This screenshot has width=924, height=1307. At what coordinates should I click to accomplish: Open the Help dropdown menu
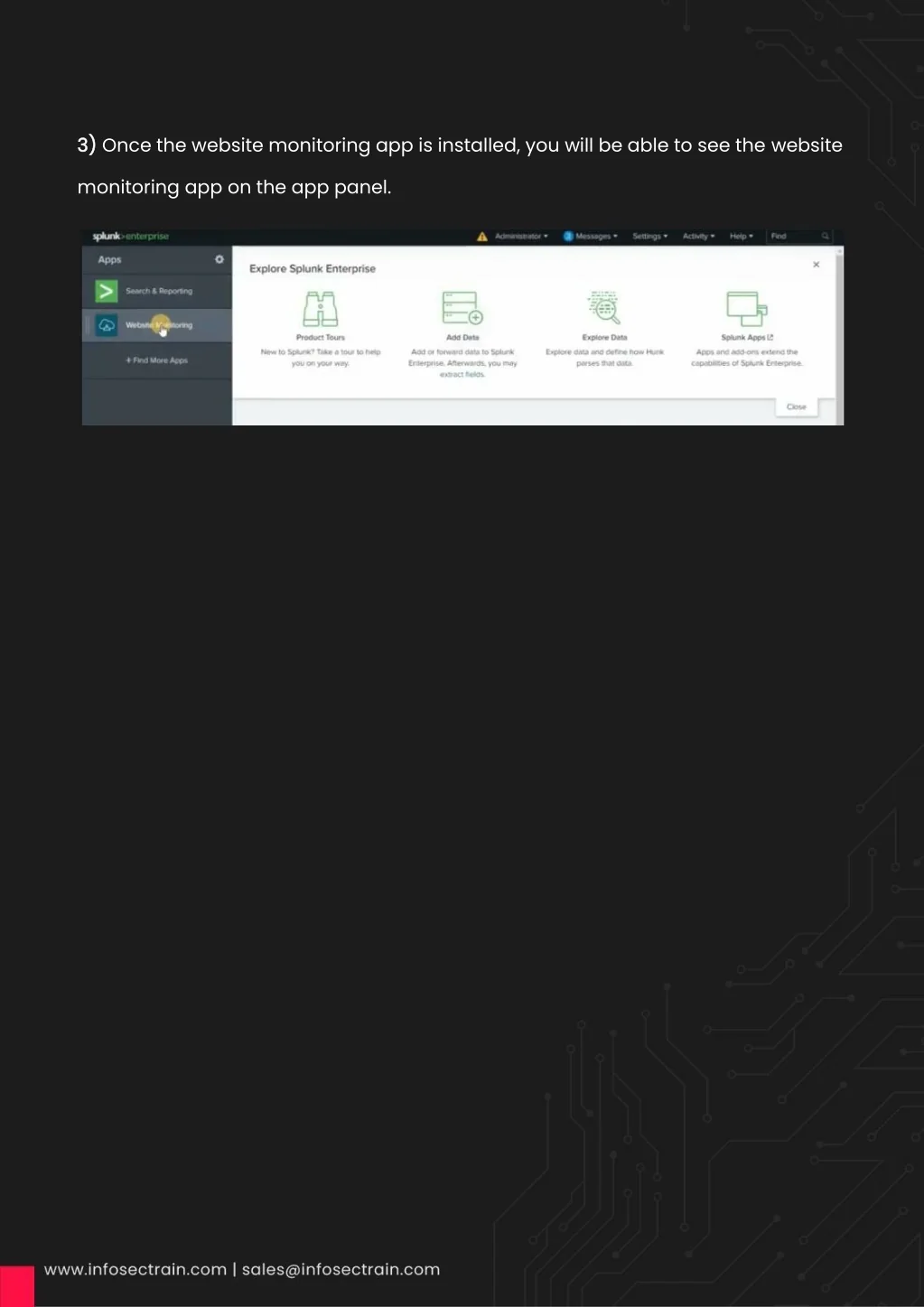[x=742, y=237]
